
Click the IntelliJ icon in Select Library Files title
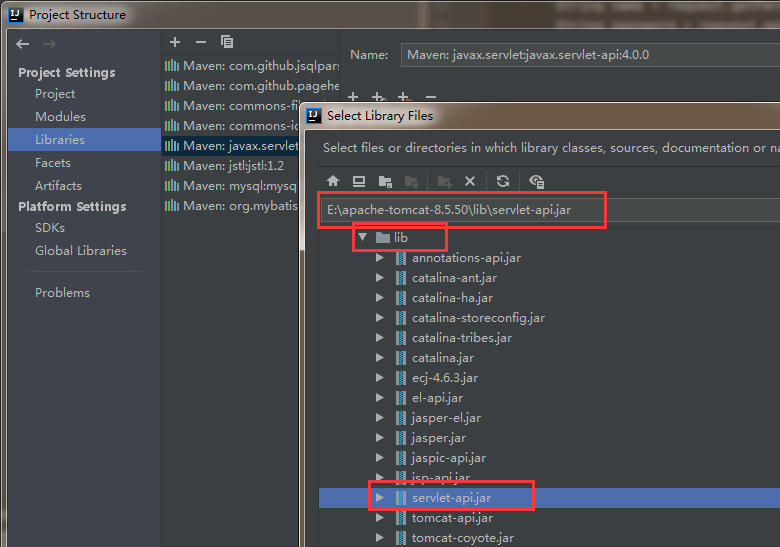[314, 116]
